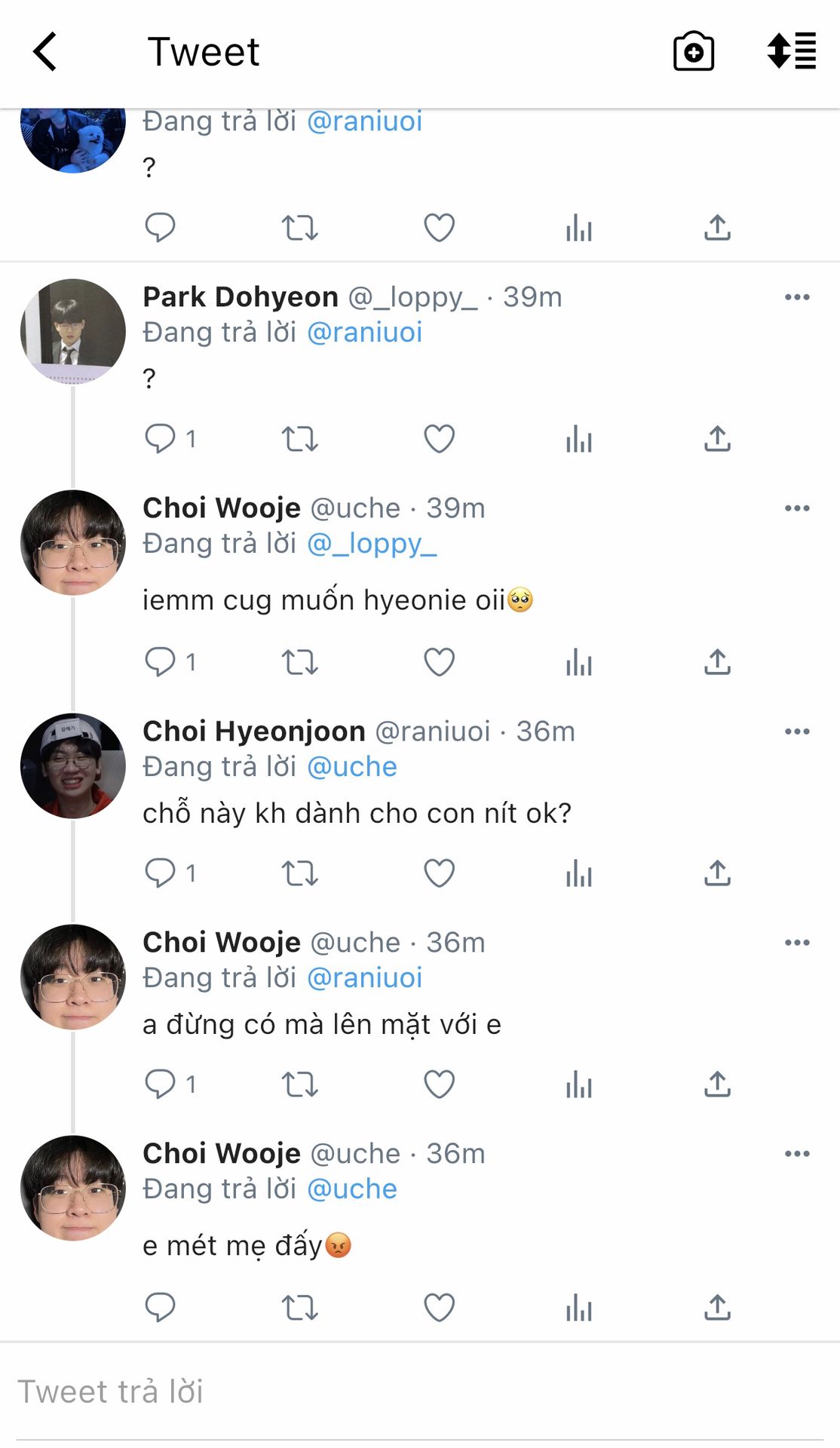The image size is (840, 1448).
Task: Open more options on the last Choi Wooje tweet
Action: (x=797, y=1154)
